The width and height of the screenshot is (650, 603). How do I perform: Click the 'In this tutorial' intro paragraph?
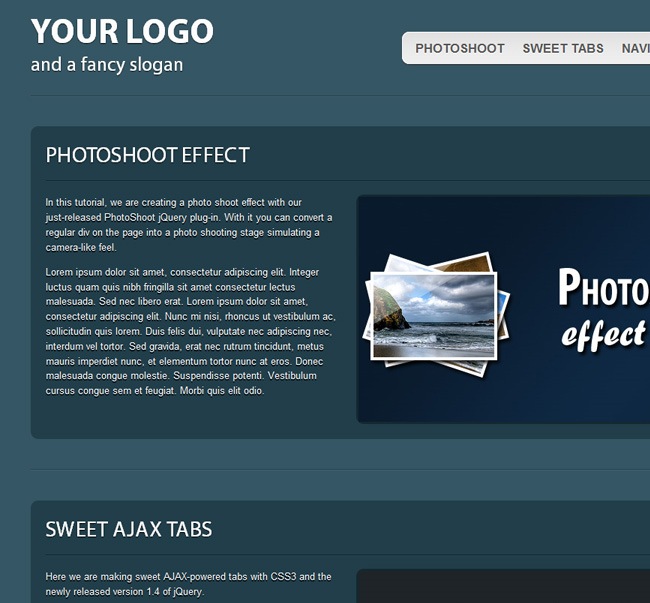coord(189,225)
